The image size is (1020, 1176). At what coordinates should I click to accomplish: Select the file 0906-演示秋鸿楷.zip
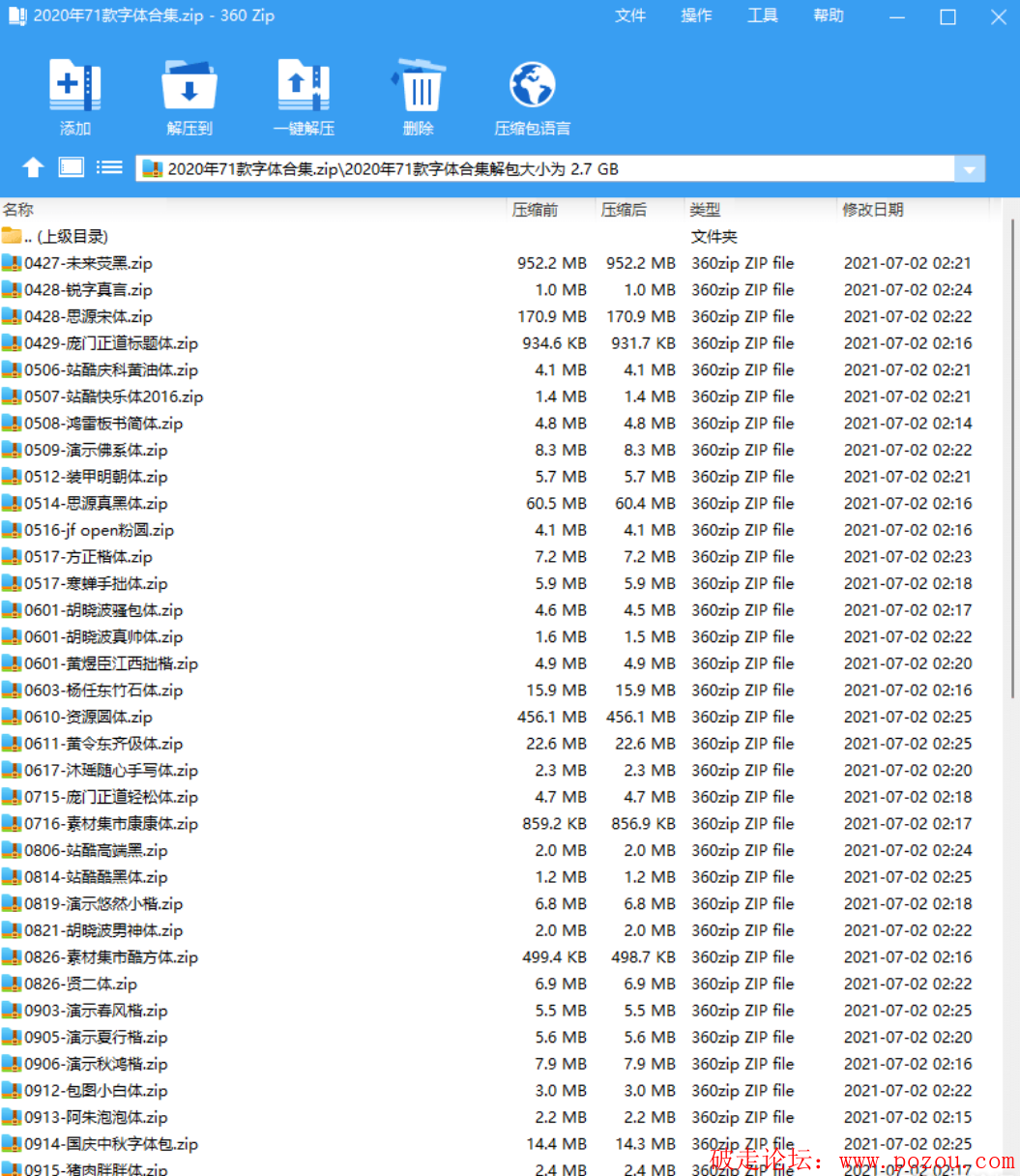[96, 1064]
